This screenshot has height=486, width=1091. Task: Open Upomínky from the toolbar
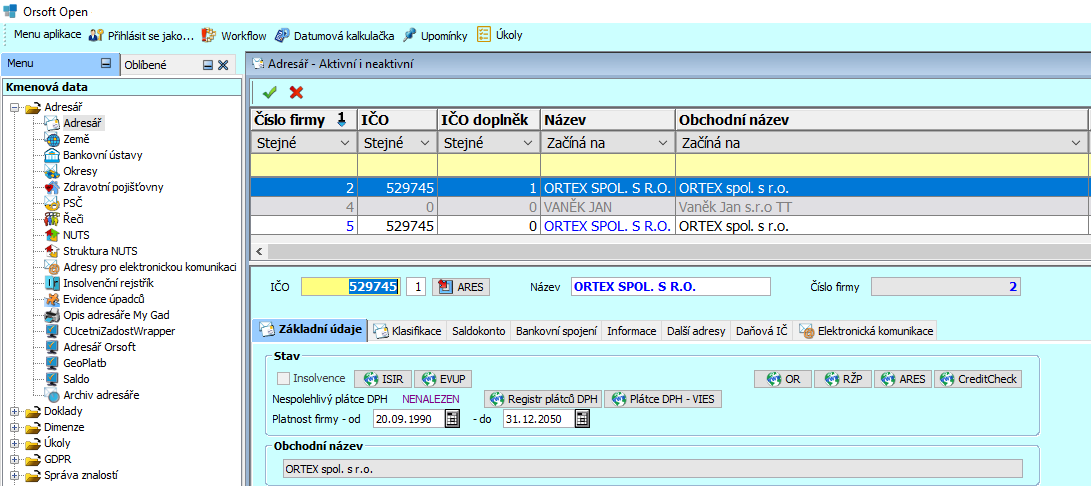tap(435, 35)
